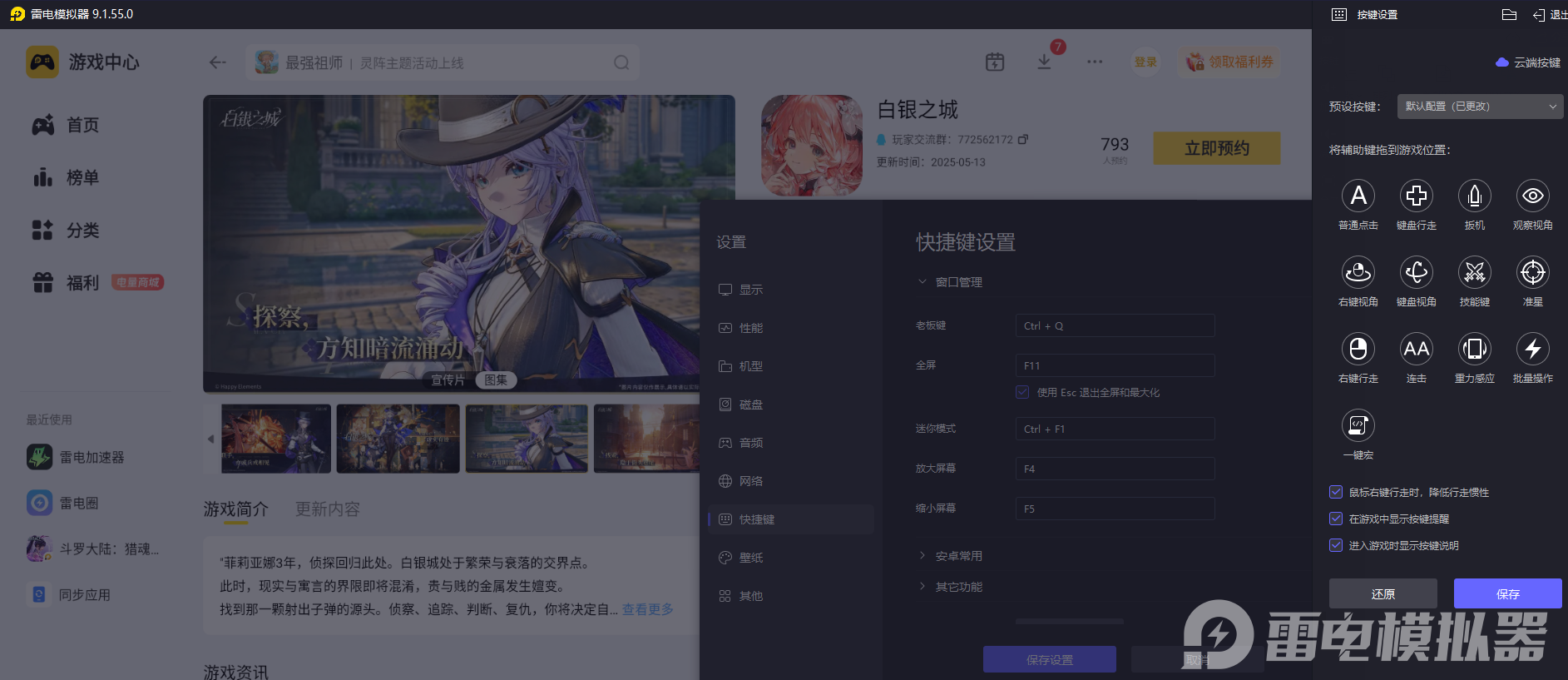Viewport: 1568px width, 680px height.
Task: Click the 登录 login button
Action: [x=1145, y=62]
